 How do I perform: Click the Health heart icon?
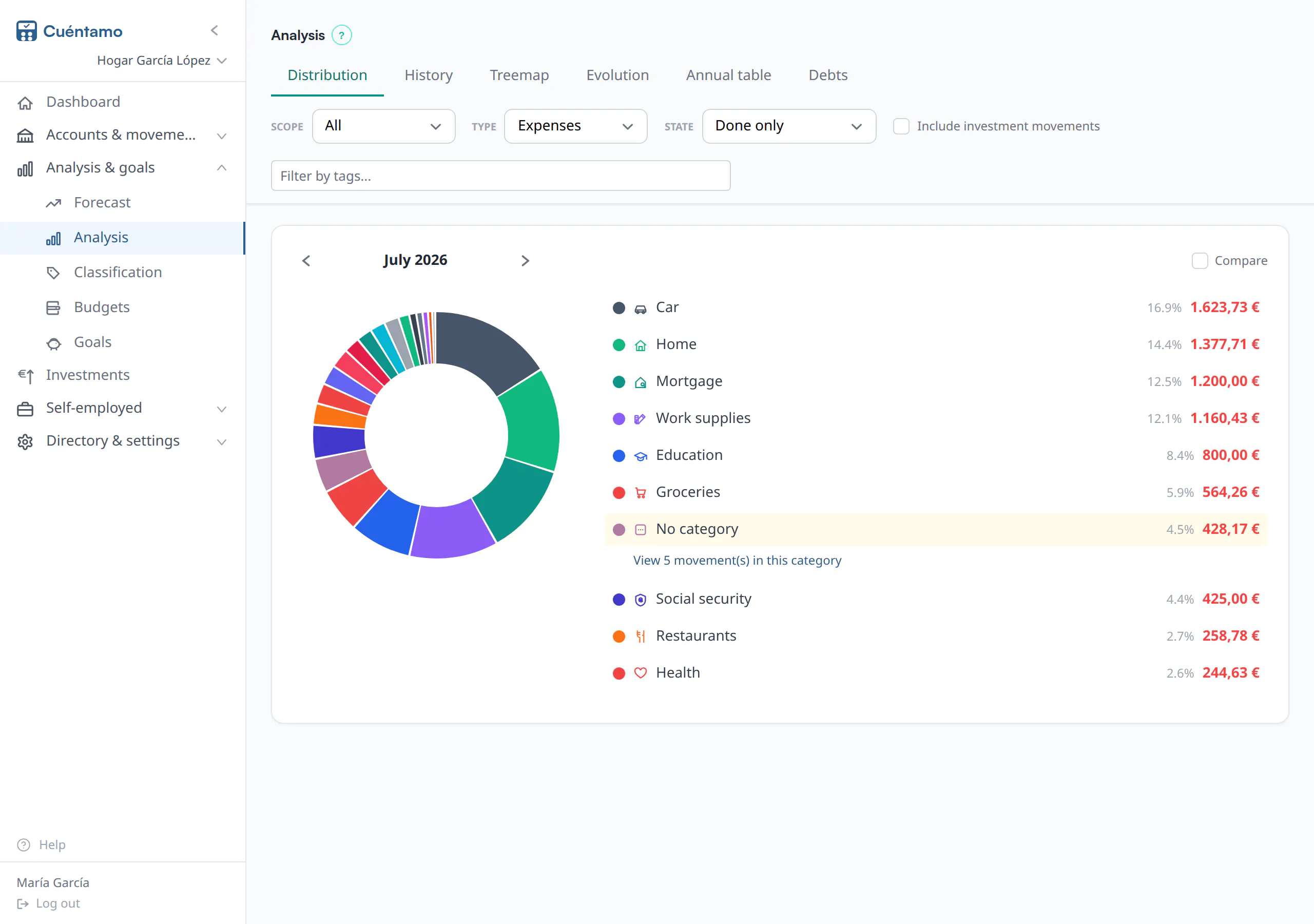(641, 673)
